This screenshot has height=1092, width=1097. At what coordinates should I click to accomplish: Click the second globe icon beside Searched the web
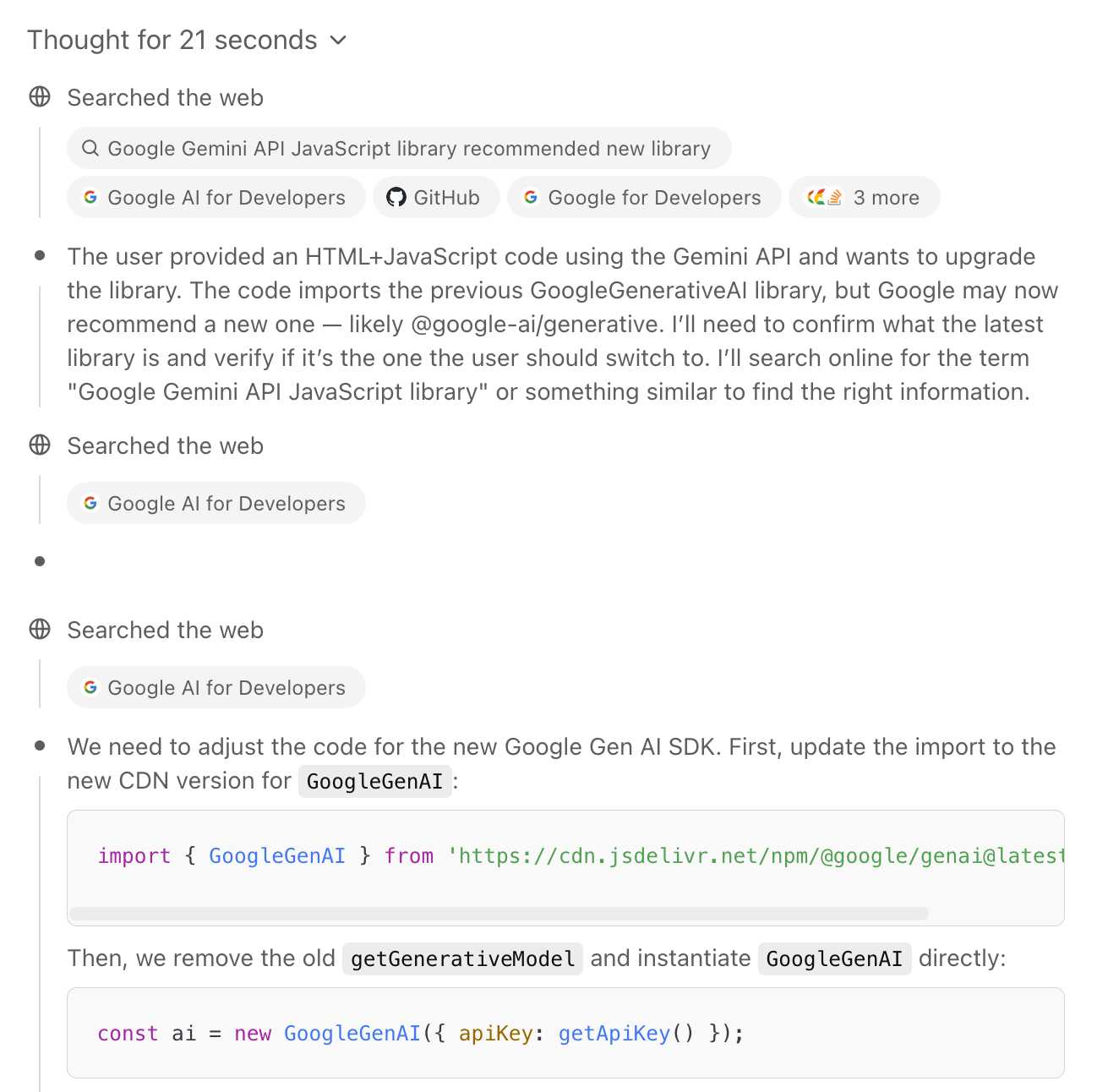[40, 445]
